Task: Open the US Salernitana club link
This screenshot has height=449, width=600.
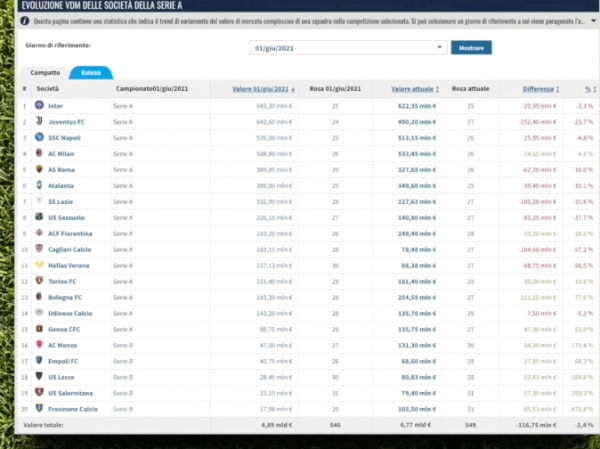Action: [x=70, y=393]
